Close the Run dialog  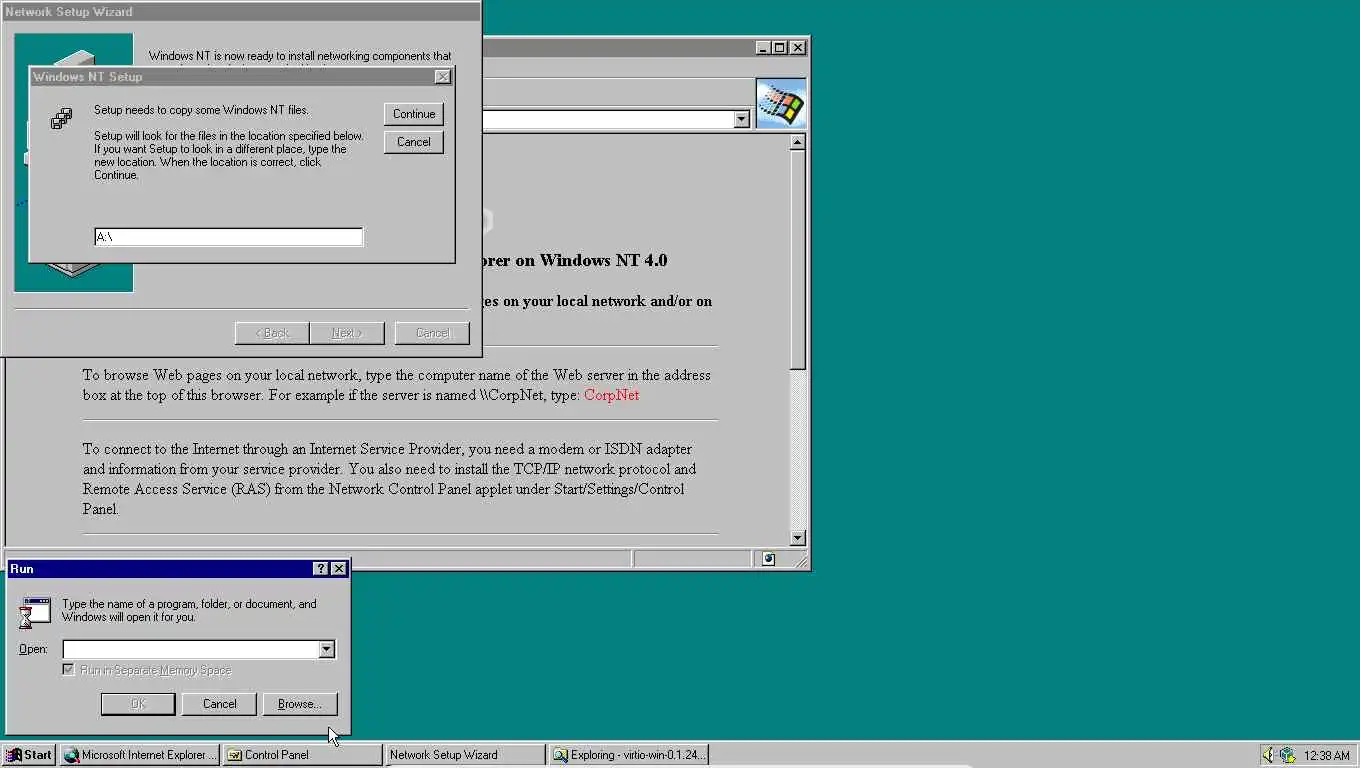tap(338, 568)
